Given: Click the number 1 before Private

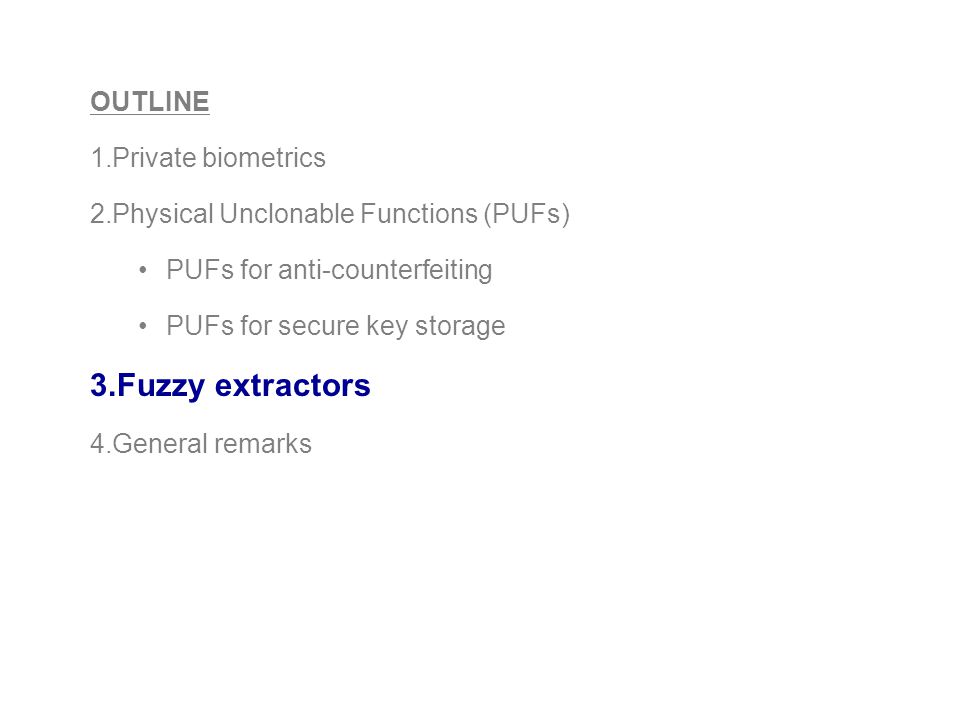Looking at the screenshot, I should click(98, 158).
